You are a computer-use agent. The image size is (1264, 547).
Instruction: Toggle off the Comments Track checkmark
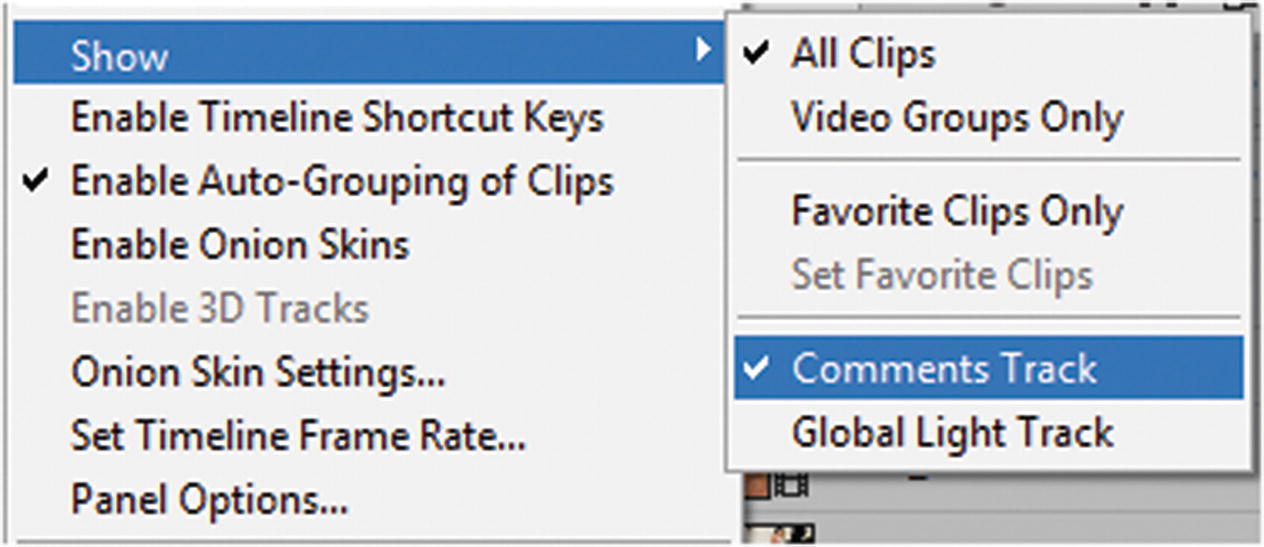pyautogui.click(x=759, y=367)
